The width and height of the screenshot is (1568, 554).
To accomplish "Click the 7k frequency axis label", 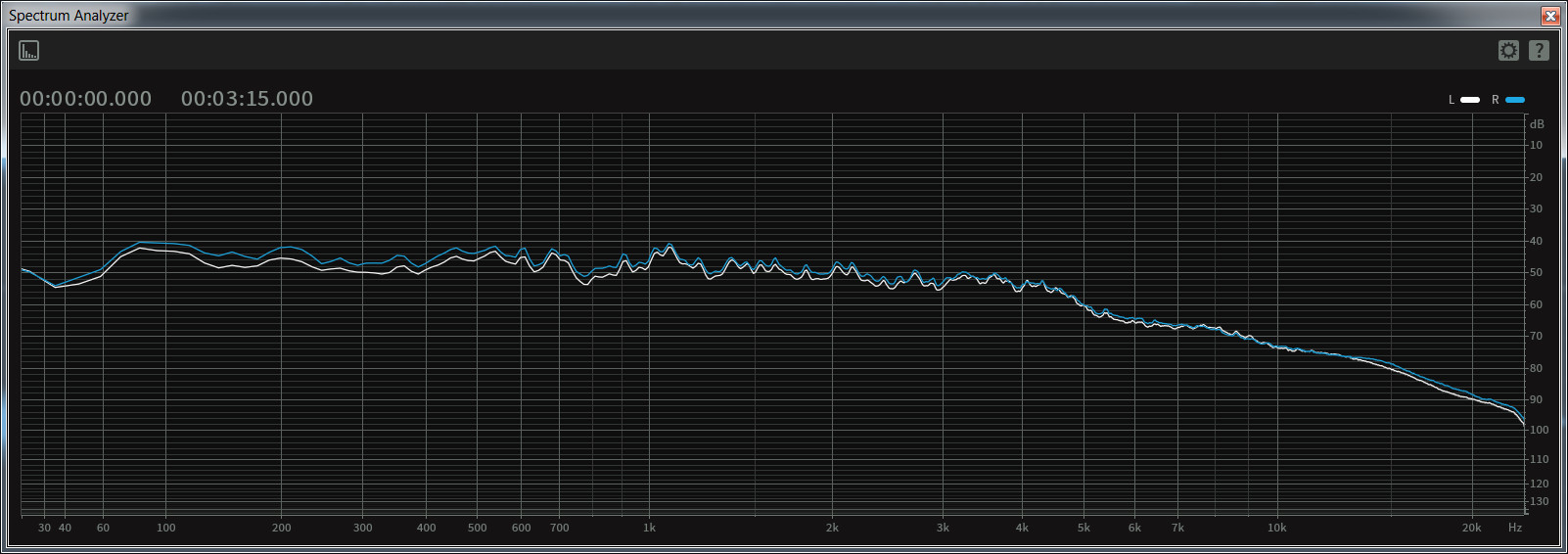I will (1177, 528).
